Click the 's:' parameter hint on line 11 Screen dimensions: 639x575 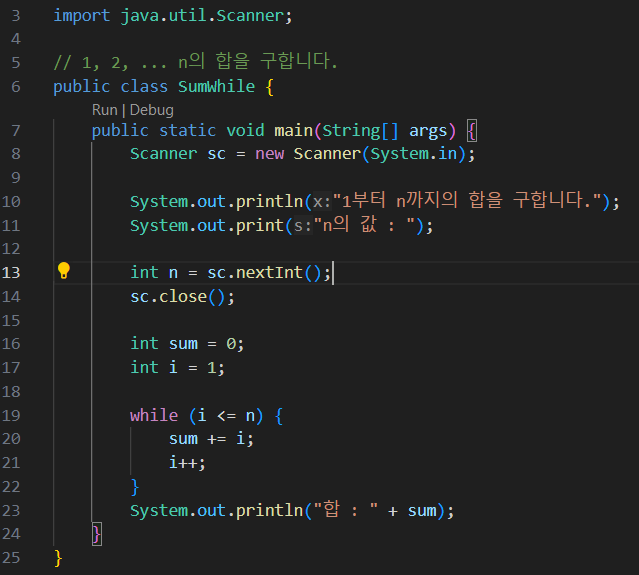pyautogui.click(x=303, y=225)
